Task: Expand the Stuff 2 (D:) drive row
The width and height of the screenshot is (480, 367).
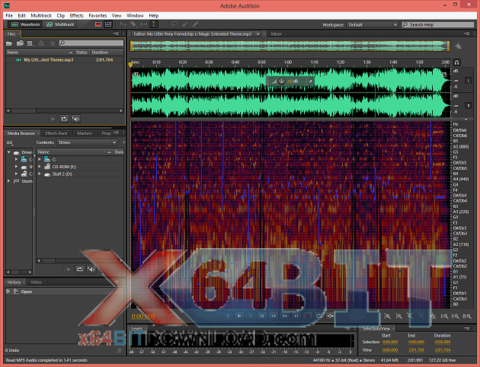Action: click(x=39, y=174)
